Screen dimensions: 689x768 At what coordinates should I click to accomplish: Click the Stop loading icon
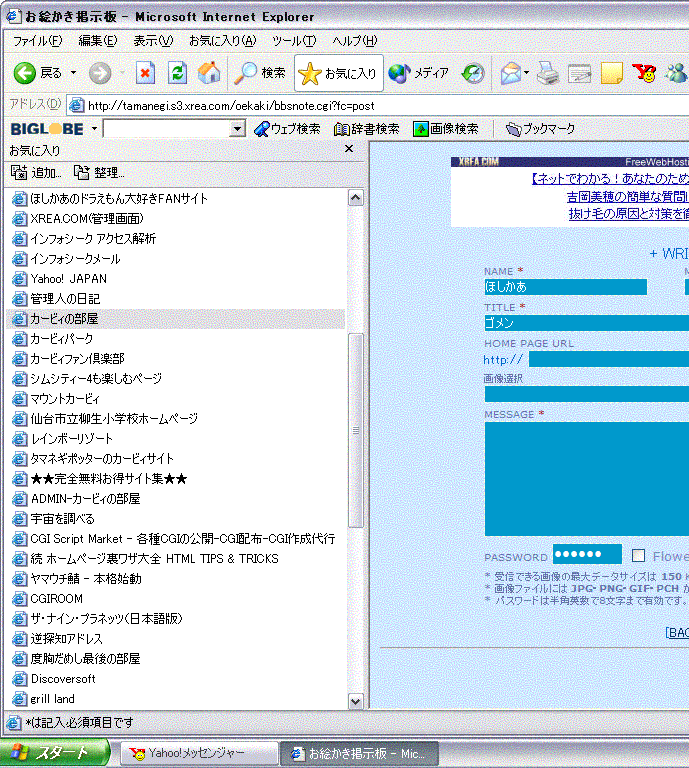(145, 73)
